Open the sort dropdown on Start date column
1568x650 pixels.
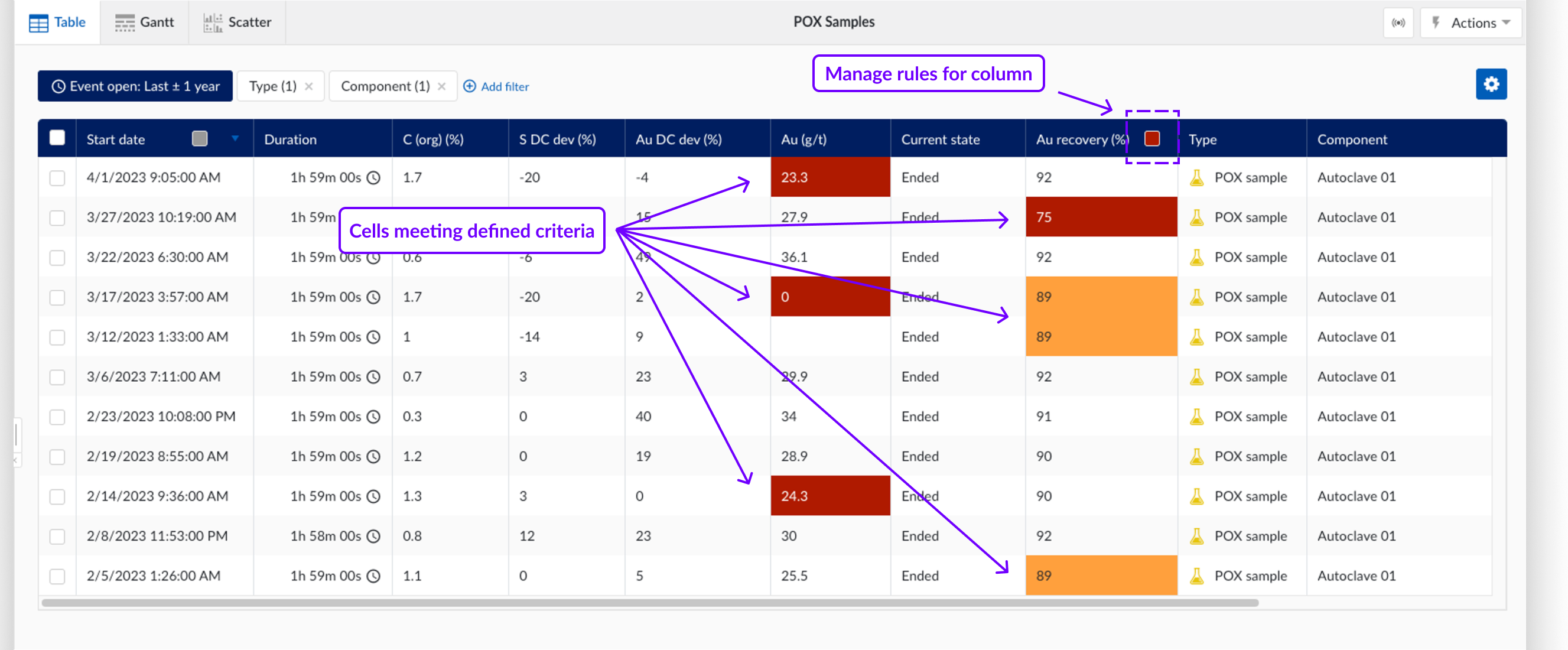[236, 139]
